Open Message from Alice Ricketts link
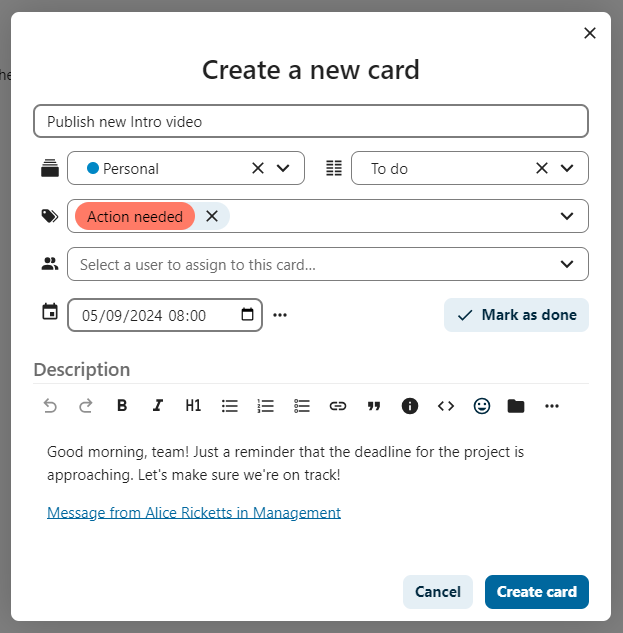 [x=194, y=512]
